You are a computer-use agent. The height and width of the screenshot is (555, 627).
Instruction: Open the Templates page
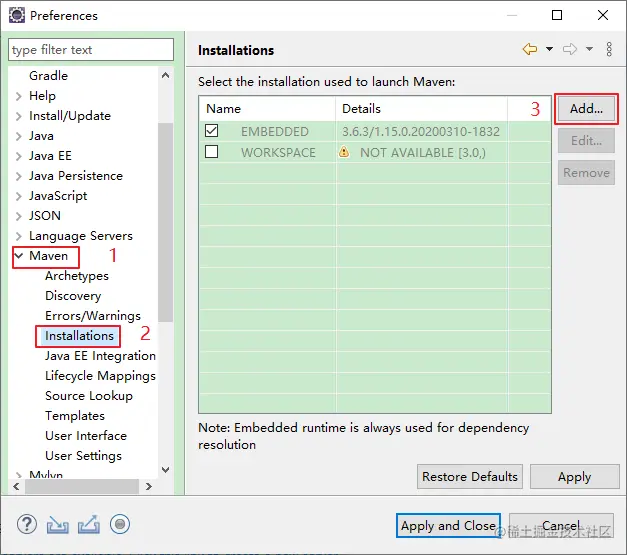[x=75, y=415]
